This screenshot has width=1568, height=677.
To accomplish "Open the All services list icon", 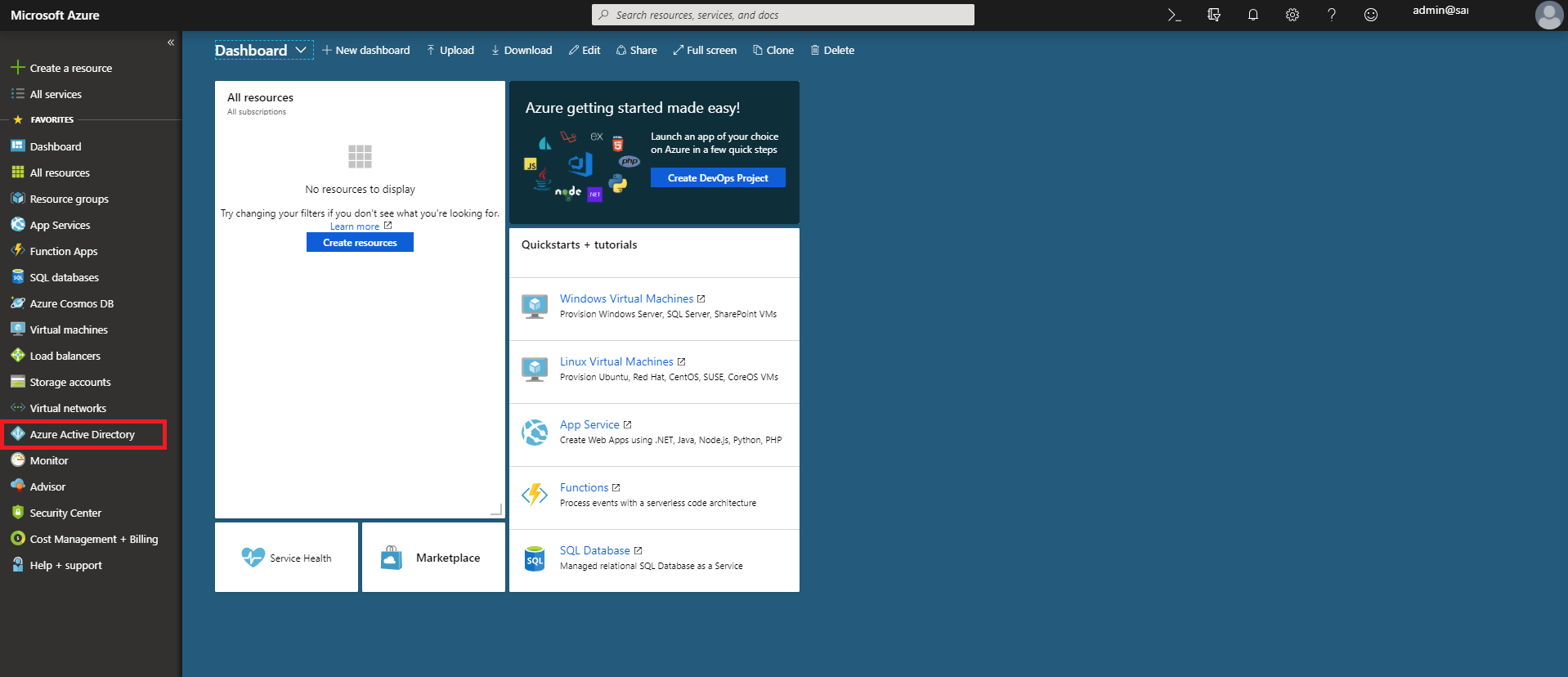I will (18, 94).
